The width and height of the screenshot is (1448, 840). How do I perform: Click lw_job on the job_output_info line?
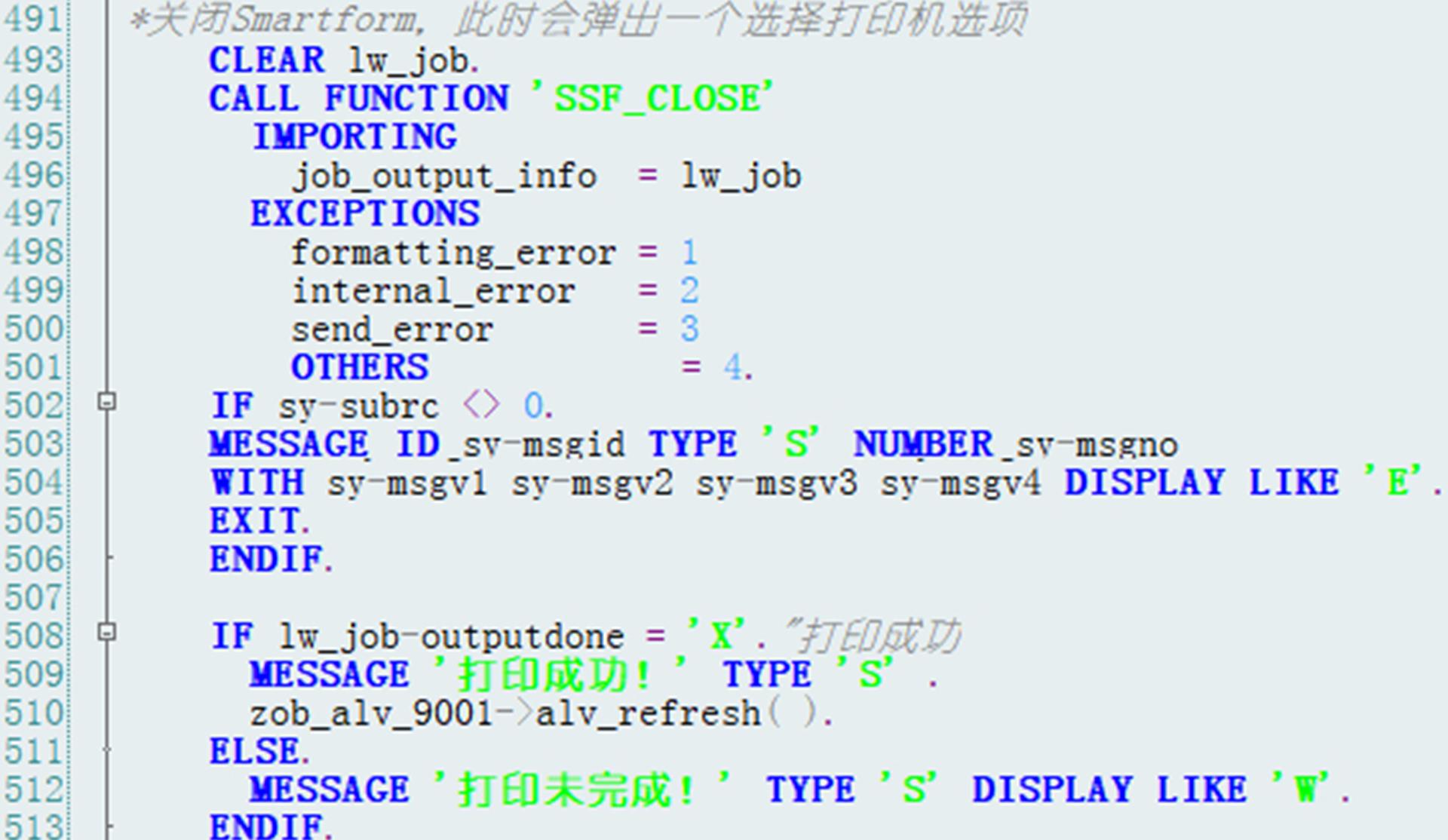[x=741, y=176]
